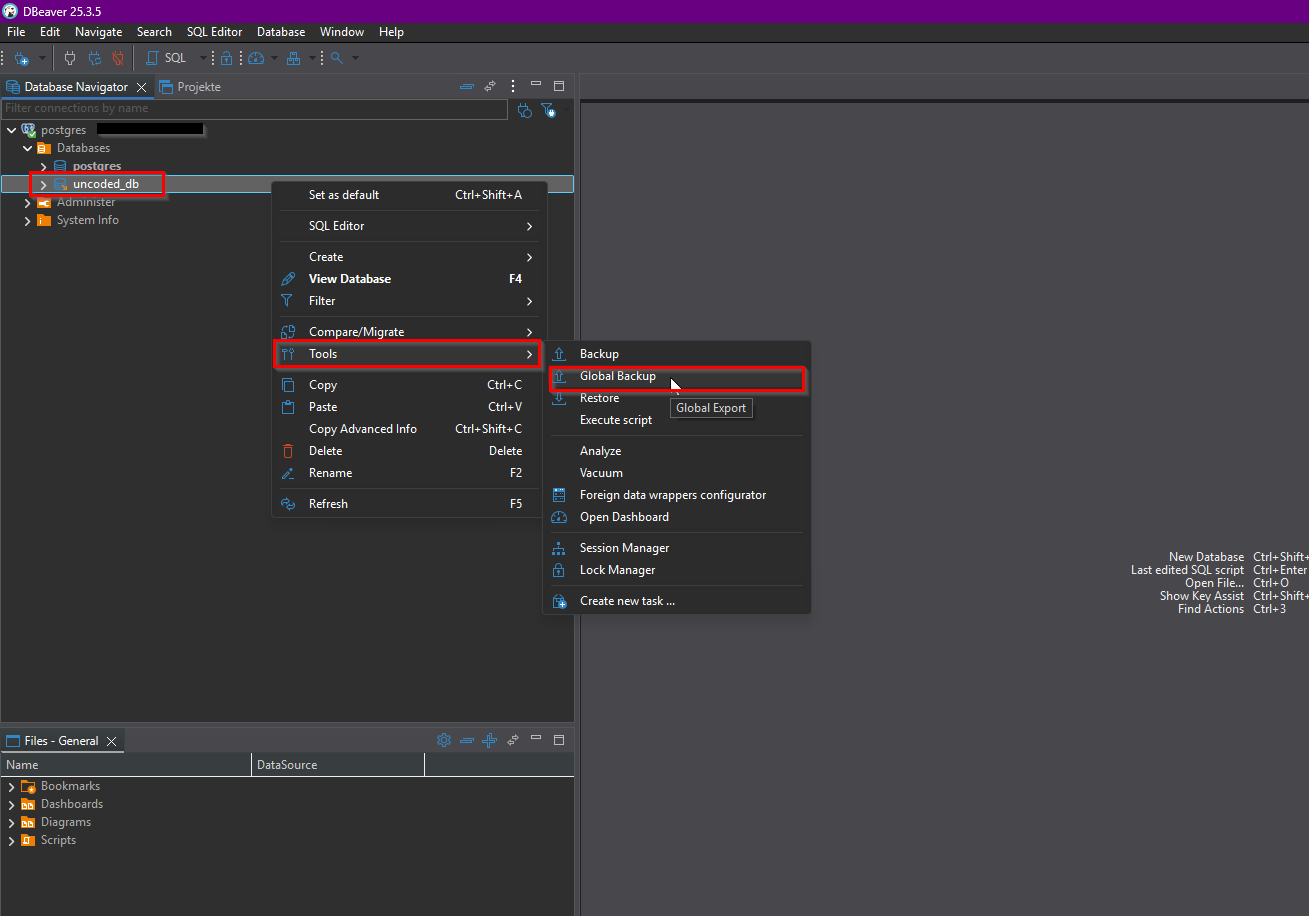Screen dimensions: 1309x916
Task: Toggle Link with Editor in Database Navigator
Action: pos(490,87)
